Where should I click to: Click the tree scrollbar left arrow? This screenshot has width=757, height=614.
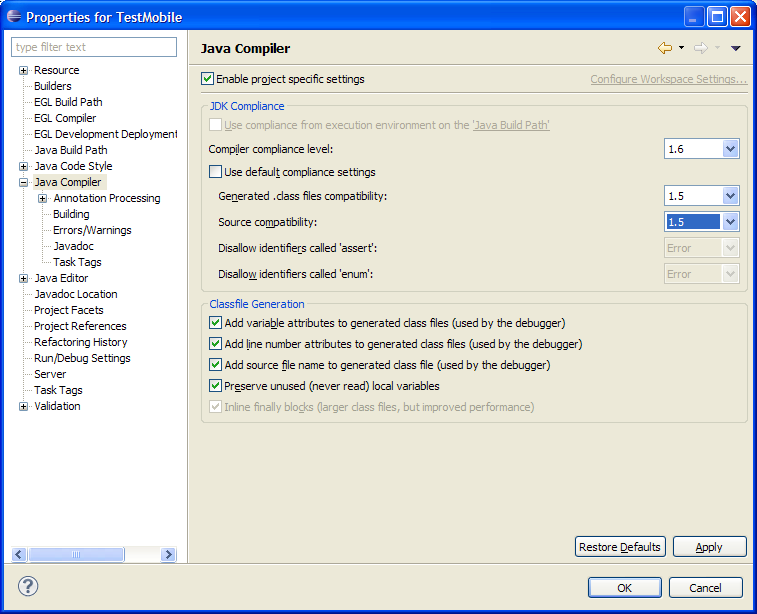(x=19, y=554)
